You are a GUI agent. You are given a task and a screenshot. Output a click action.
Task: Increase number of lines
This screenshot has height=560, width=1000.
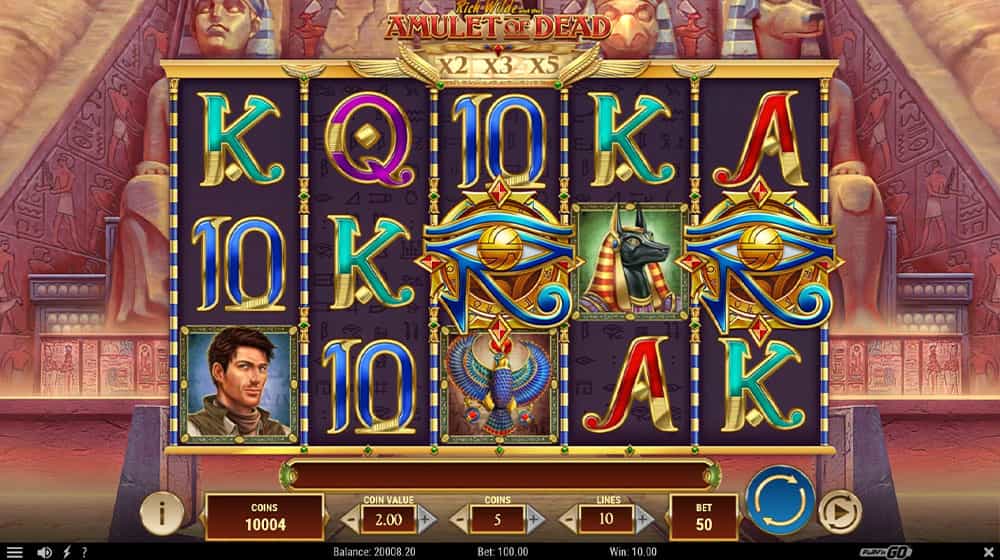point(644,520)
